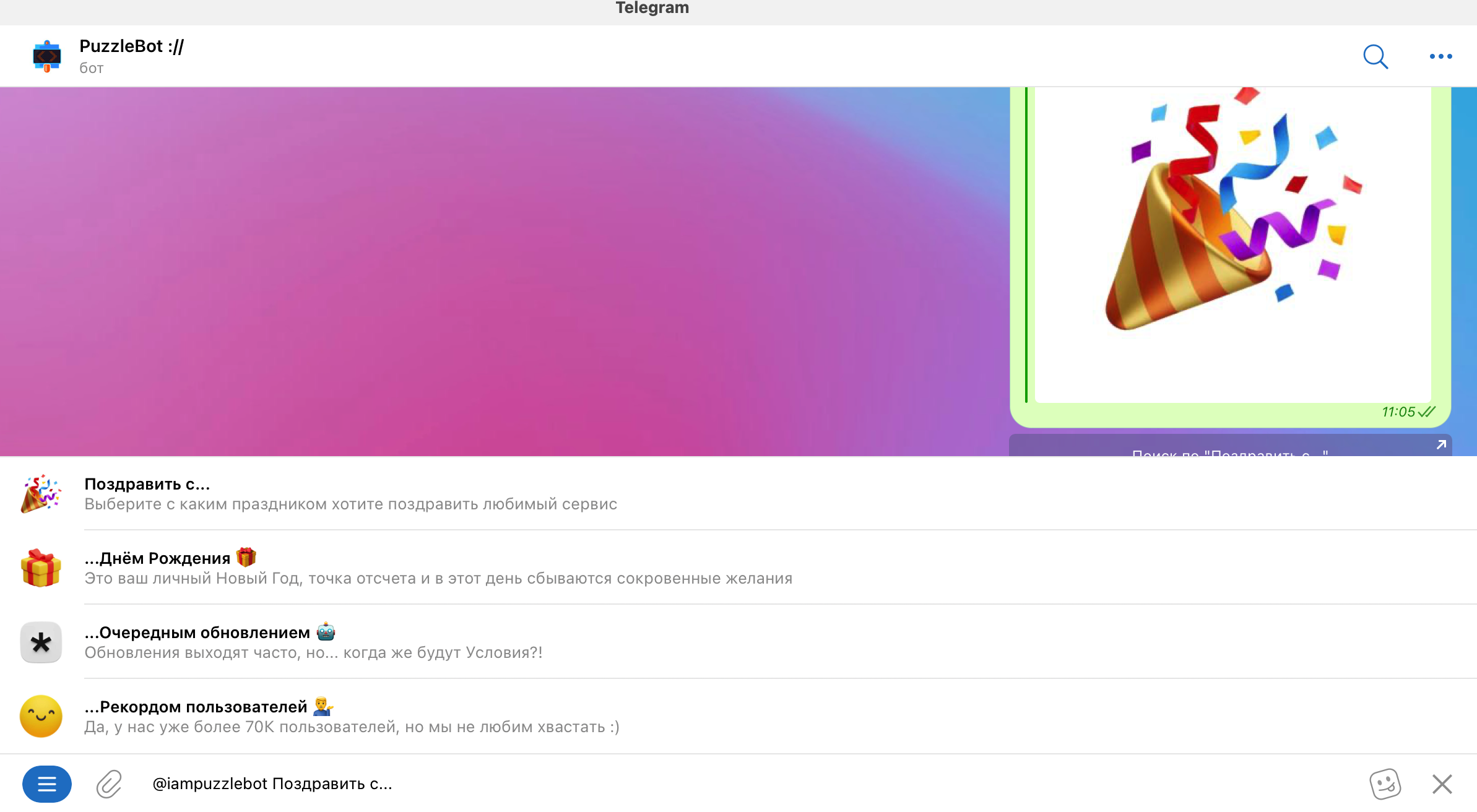The height and width of the screenshot is (812, 1477).
Task: Click the description about 70K пользователей
Action: (352, 727)
